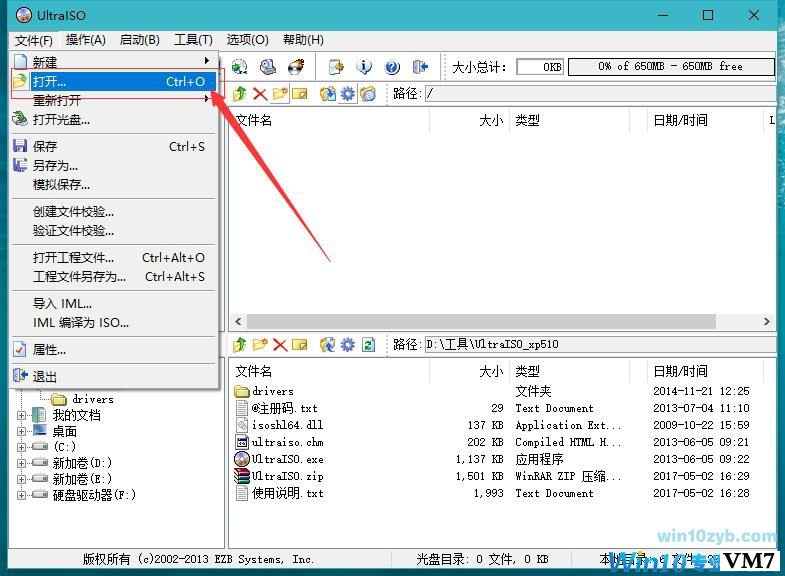Click the local path field D:\工具\UltraISO_xp510
This screenshot has width=785, height=576.
601,344
